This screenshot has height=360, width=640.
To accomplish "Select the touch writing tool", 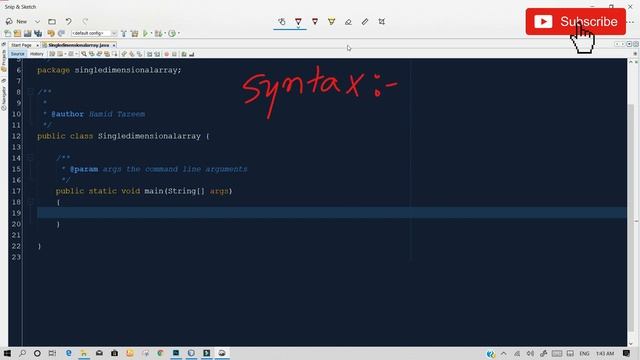I will pos(282,22).
